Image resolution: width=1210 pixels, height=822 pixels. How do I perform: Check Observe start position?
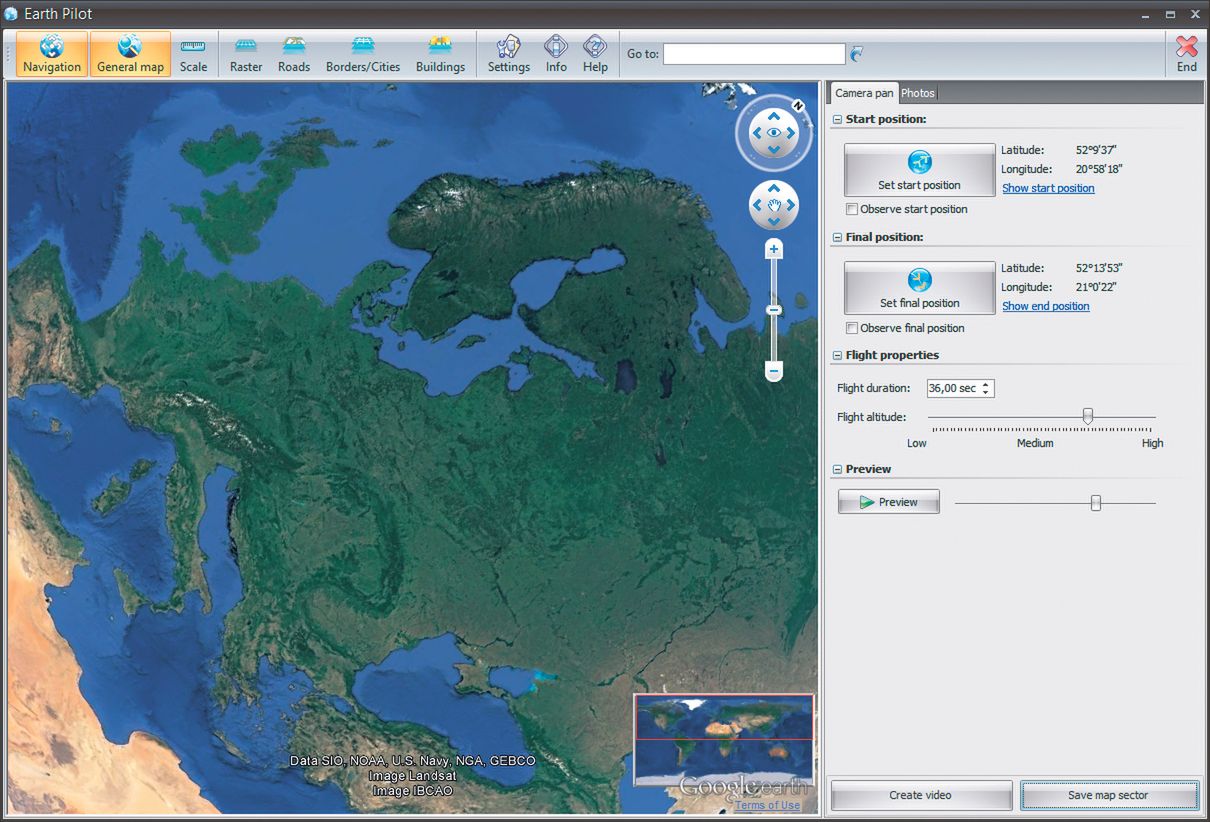point(852,210)
